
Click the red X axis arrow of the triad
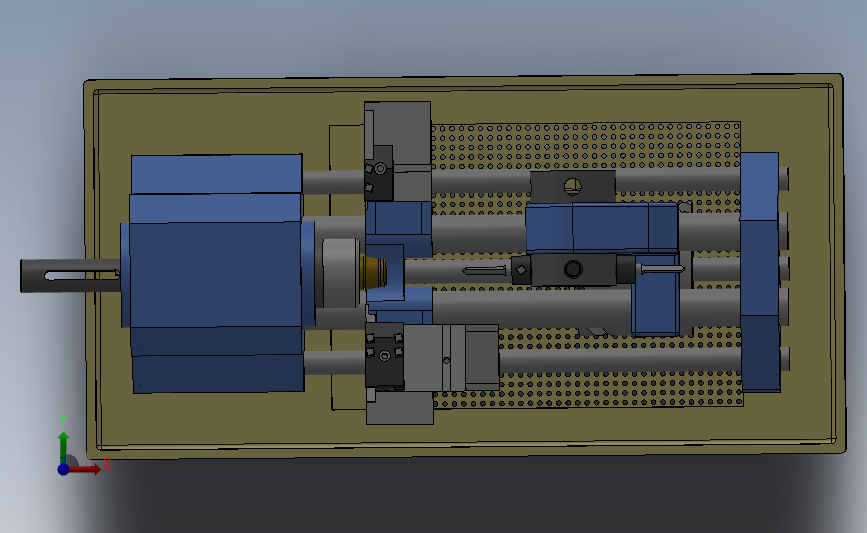pyautogui.click(x=84, y=469)
